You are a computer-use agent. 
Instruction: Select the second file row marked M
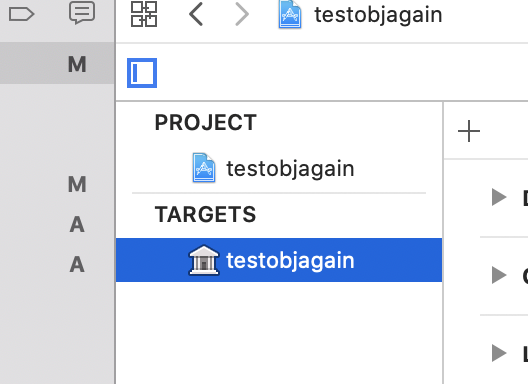[57, 184]
